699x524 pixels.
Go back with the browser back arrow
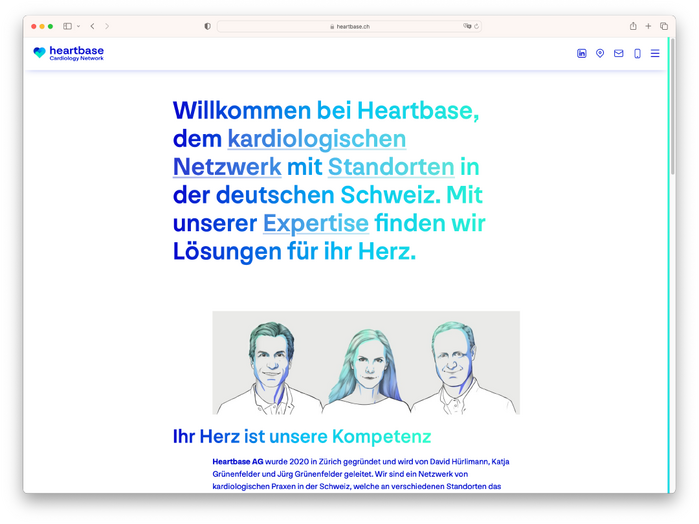tap(92, 26)
